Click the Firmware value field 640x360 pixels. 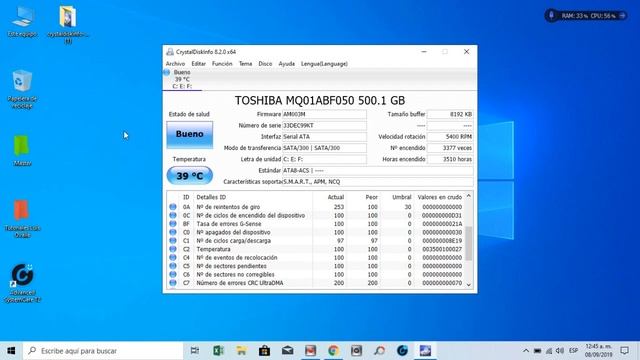(x=324, y=114)
